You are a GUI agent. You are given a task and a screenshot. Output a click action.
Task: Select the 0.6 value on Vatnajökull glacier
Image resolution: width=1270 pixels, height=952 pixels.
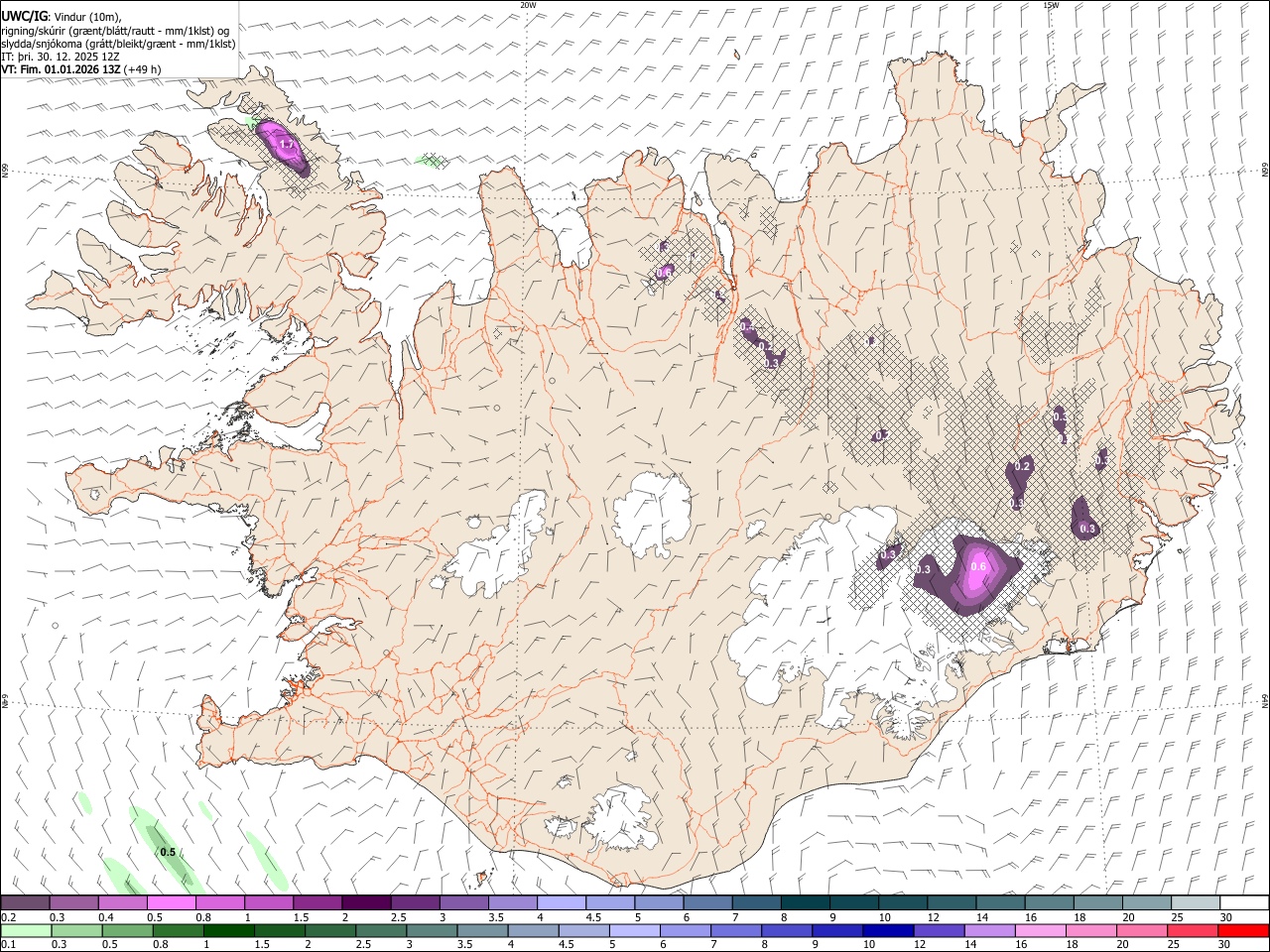click(x=978, y=567)
